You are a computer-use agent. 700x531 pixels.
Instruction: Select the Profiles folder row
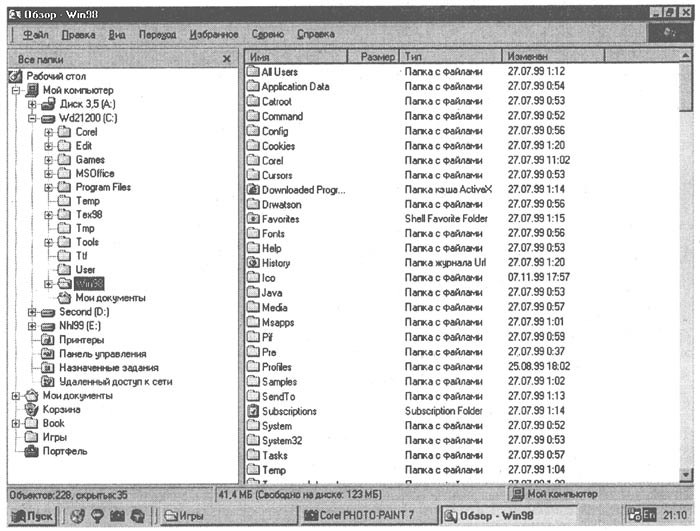(408, 367)
